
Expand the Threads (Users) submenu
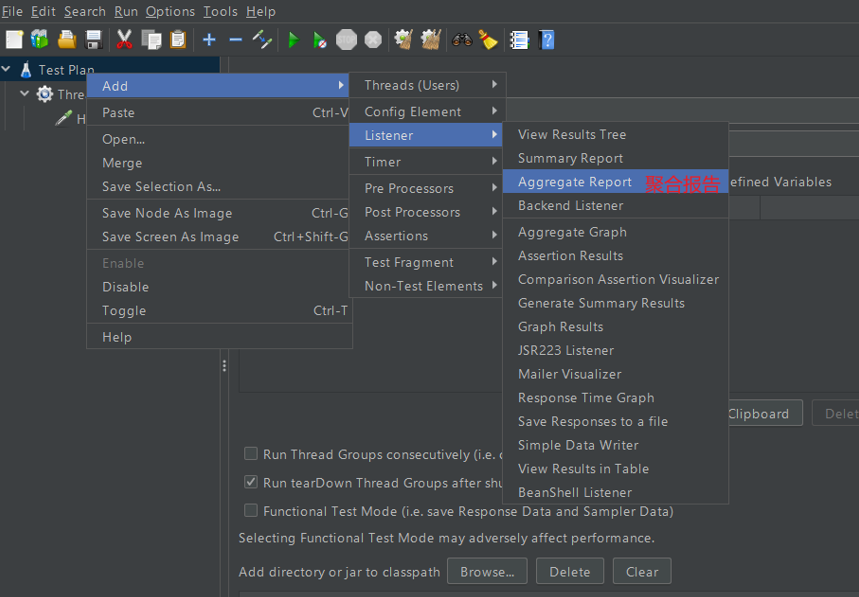(x=427, y=85)
